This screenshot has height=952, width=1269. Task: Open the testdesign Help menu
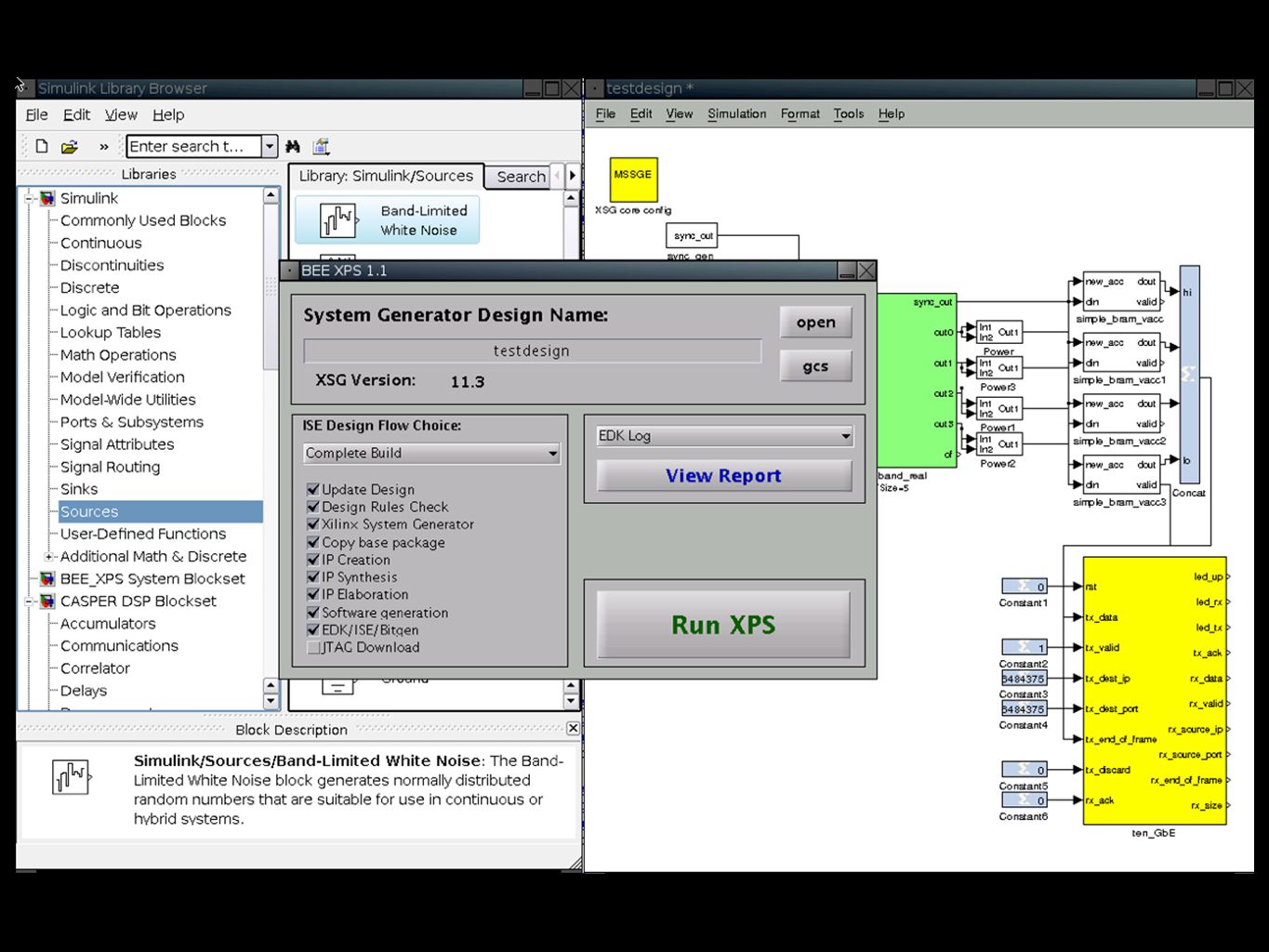[x=891, y=113]
